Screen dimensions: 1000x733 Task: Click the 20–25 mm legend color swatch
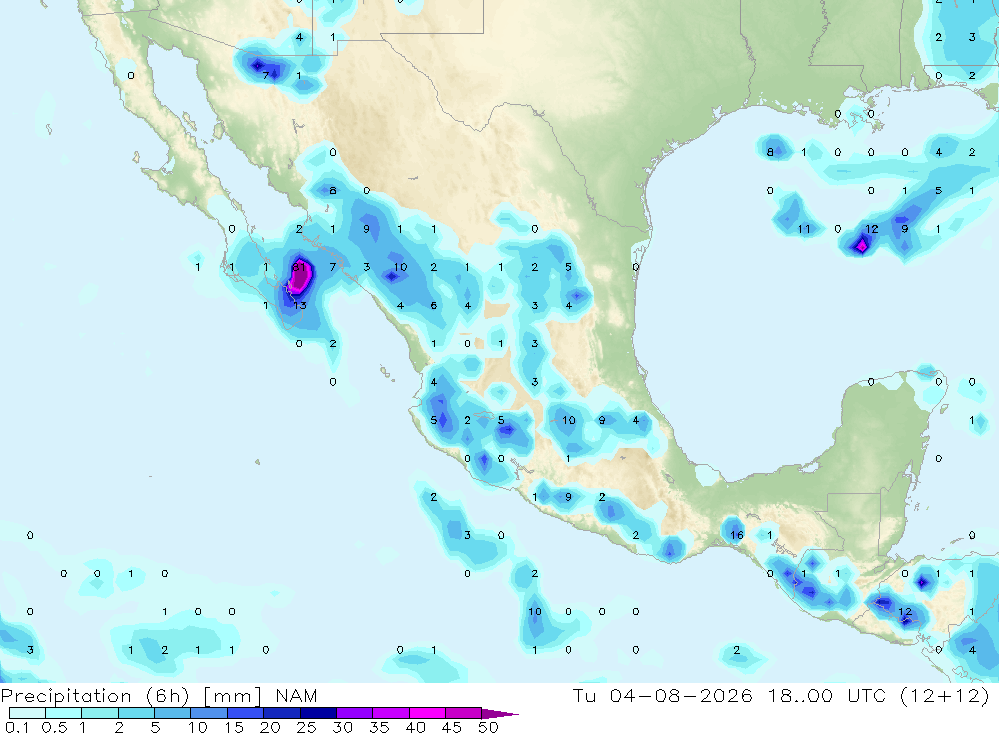click(281, 713)
